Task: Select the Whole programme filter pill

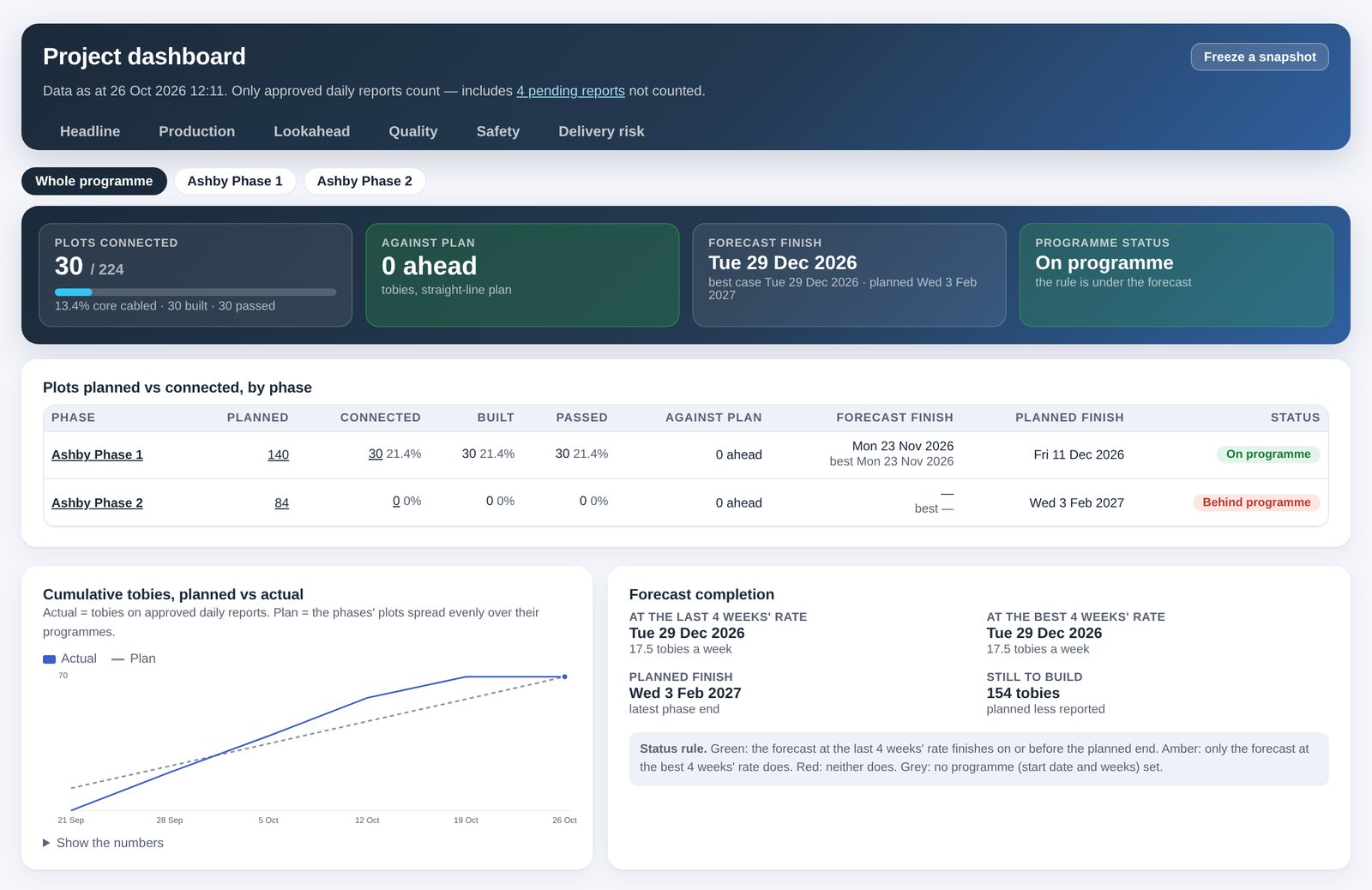Action: 94,181
